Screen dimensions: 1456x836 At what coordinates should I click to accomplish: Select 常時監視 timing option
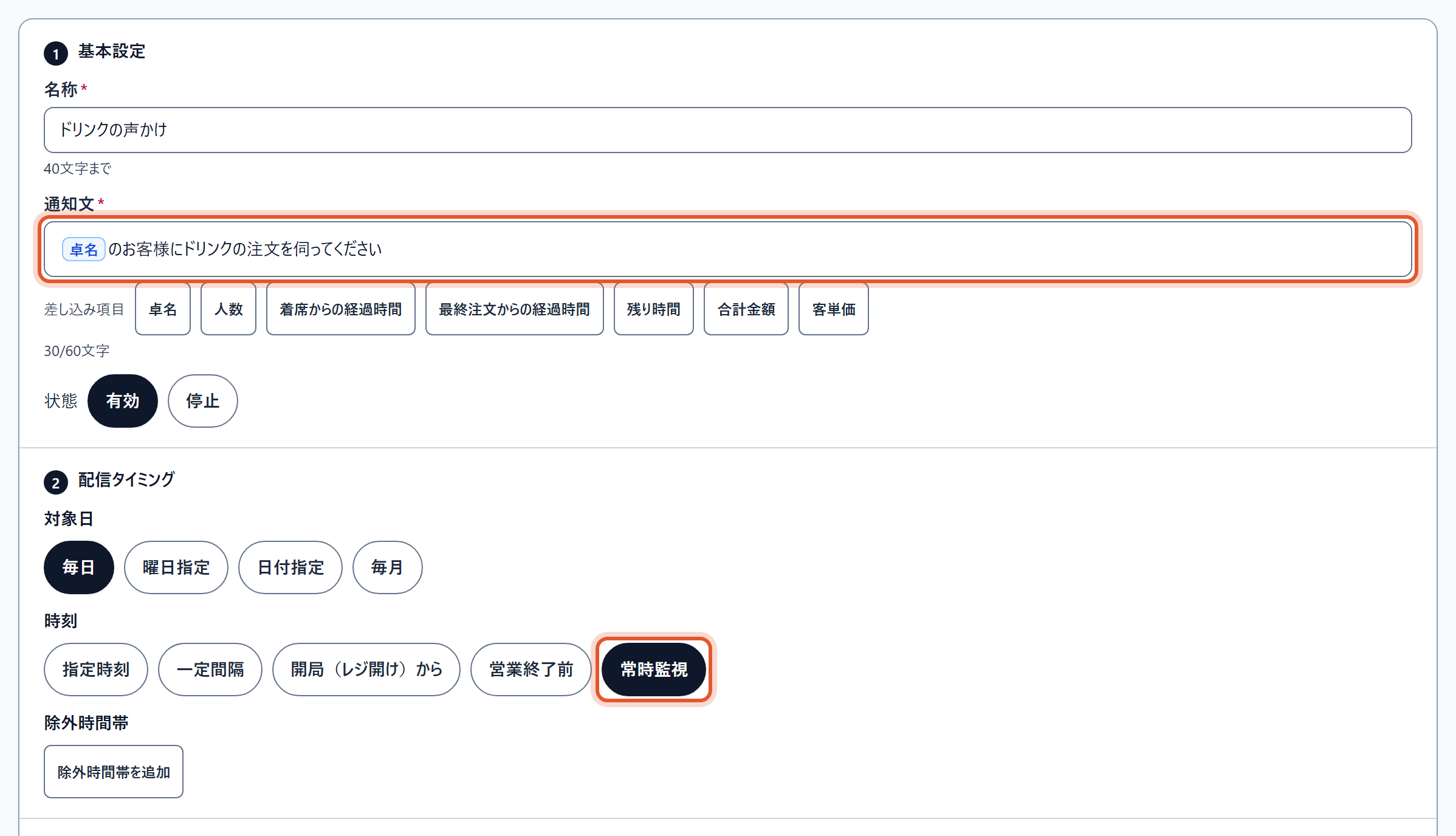(654, 670)
